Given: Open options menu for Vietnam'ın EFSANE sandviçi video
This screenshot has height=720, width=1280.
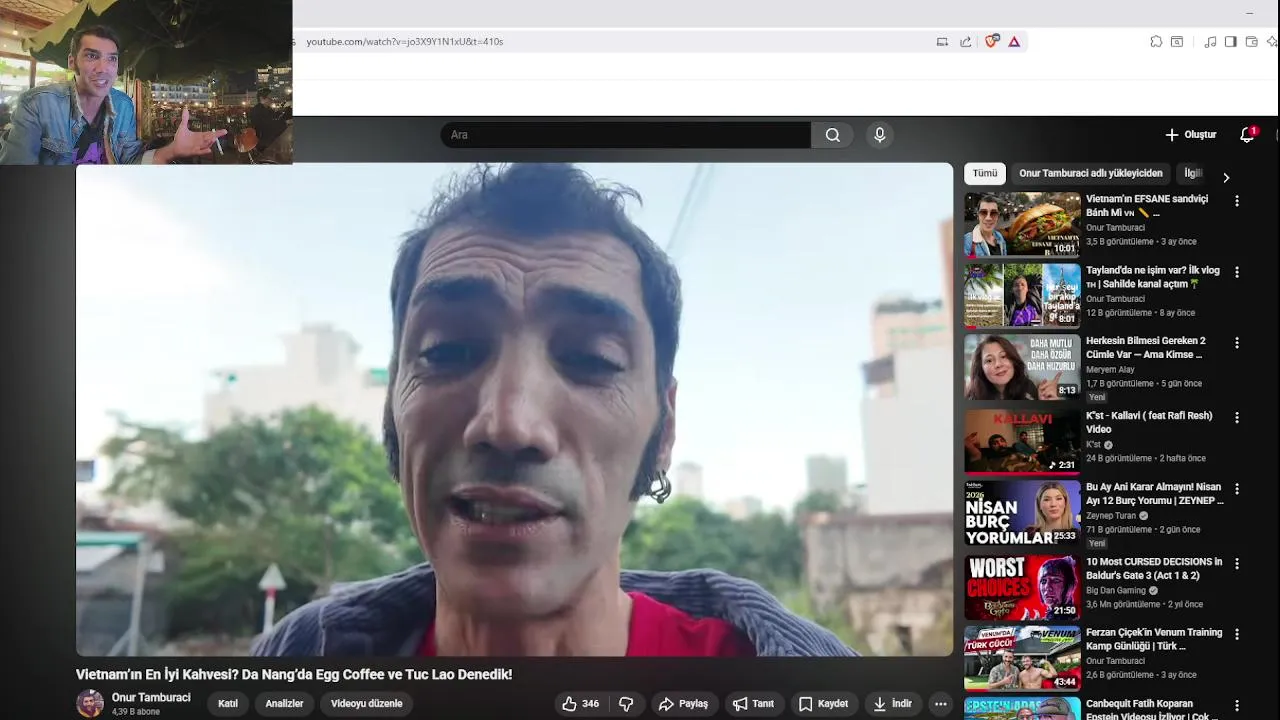Looking at the screenshot, I should (1237, 201).
